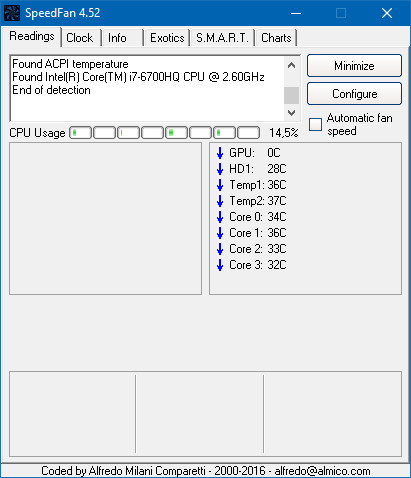Select the Core 1: 36C reading

[x=257, y=233]
